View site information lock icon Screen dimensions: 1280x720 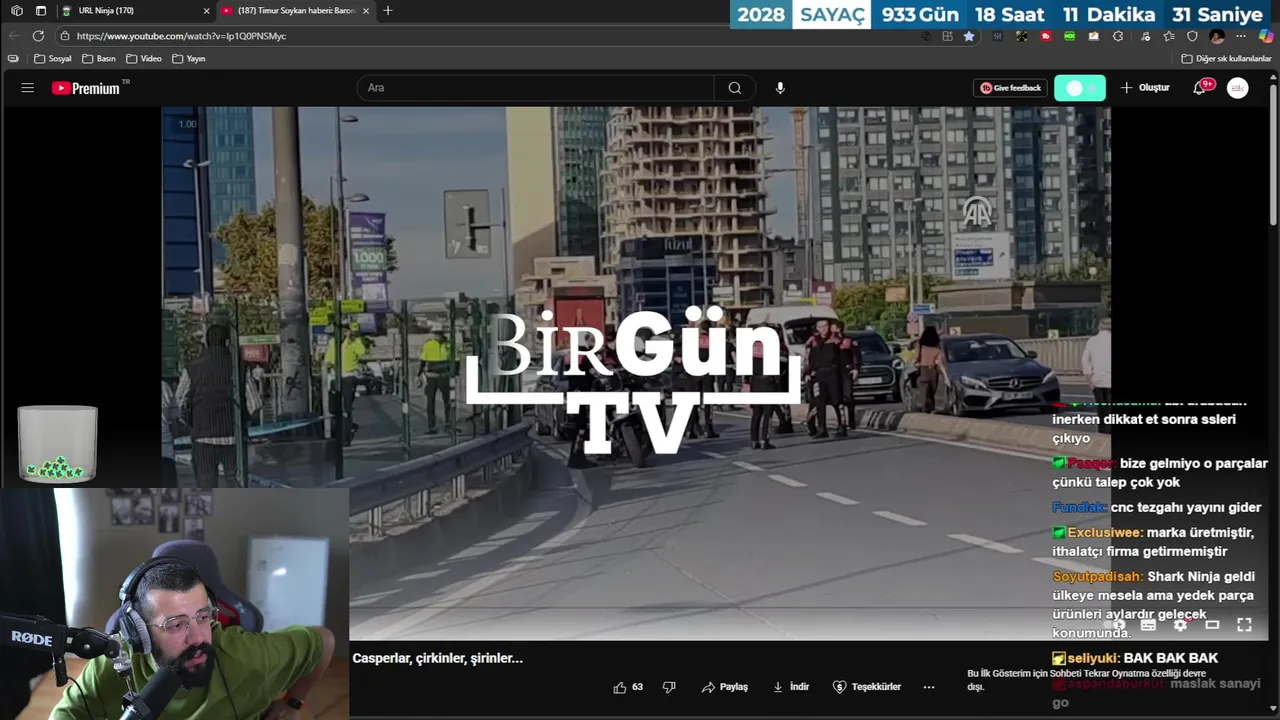point(65,36)
